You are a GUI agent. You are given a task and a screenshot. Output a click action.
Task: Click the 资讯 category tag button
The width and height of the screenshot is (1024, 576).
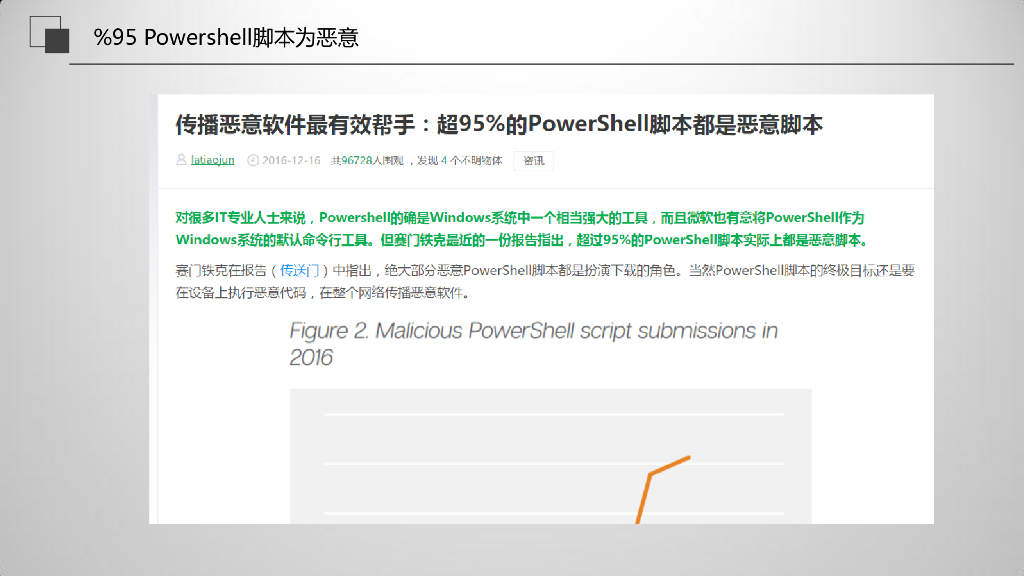point(534,161)
